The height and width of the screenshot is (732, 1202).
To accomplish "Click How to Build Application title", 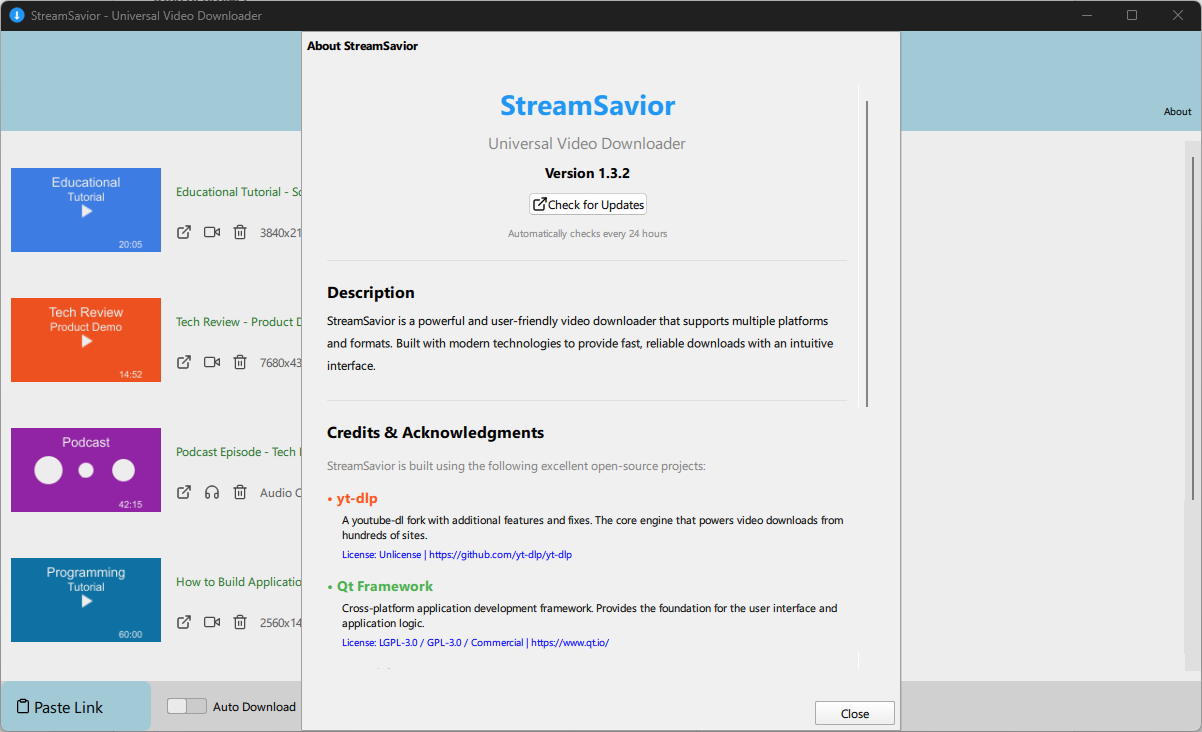I will pos(239,582).
